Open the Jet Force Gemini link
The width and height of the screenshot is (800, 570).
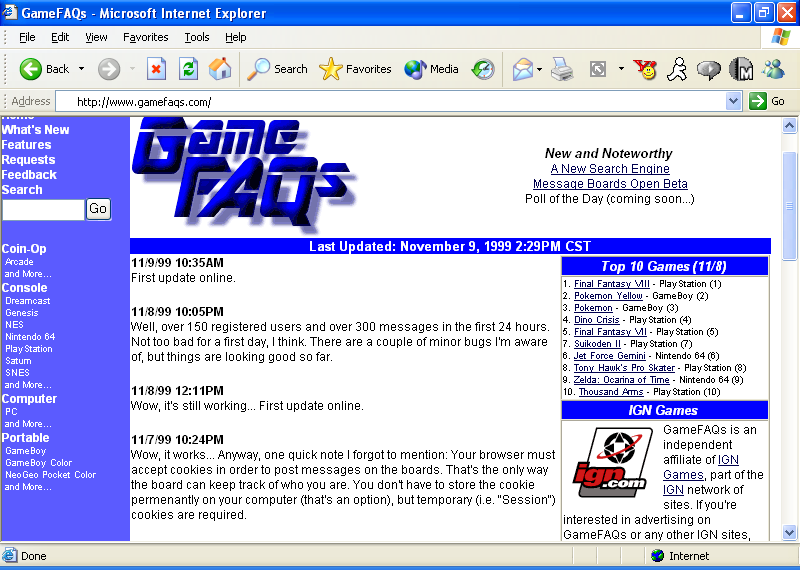coord(609,356)
